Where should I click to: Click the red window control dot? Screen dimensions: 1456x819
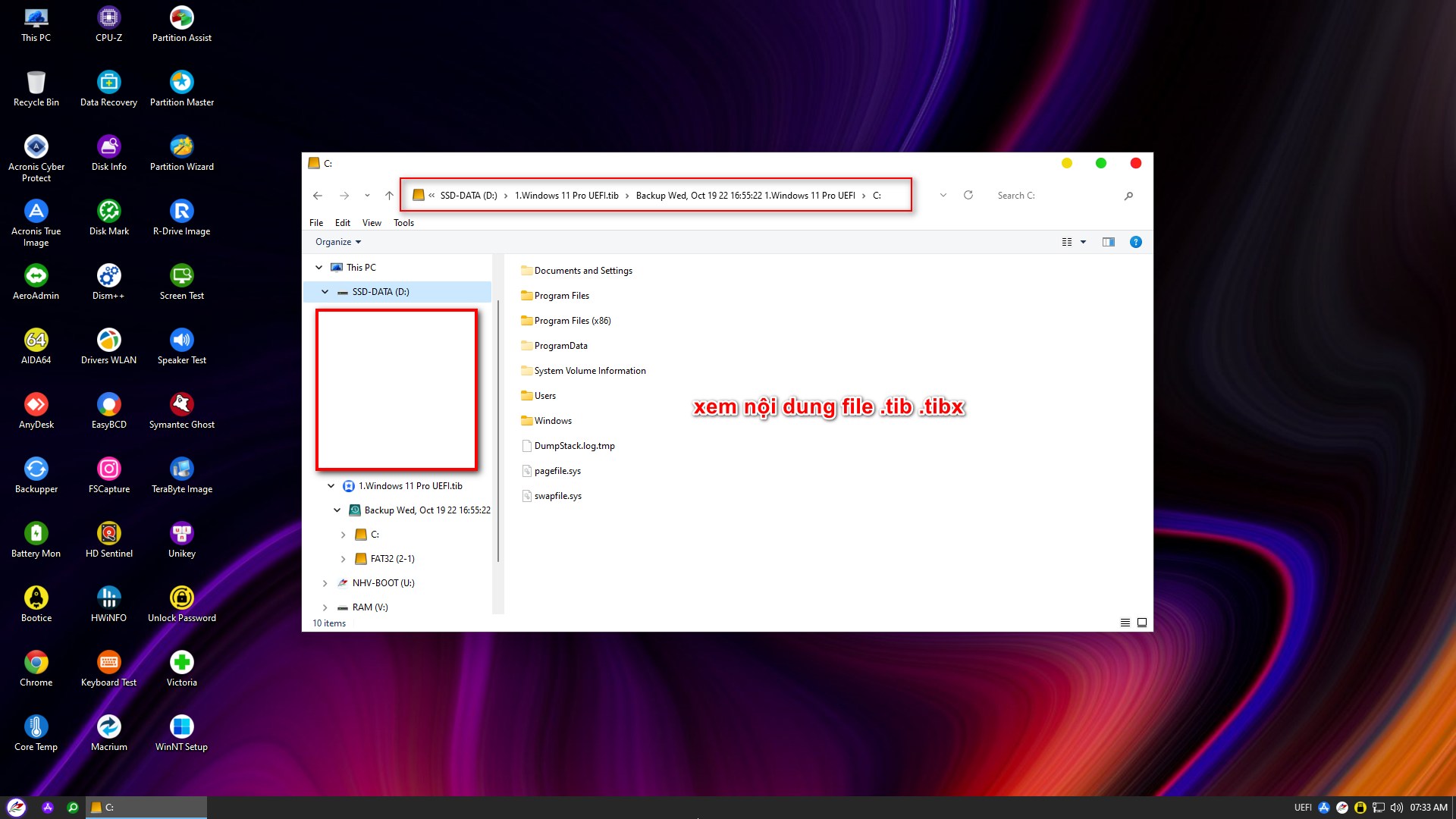[x=1135, y=163]
